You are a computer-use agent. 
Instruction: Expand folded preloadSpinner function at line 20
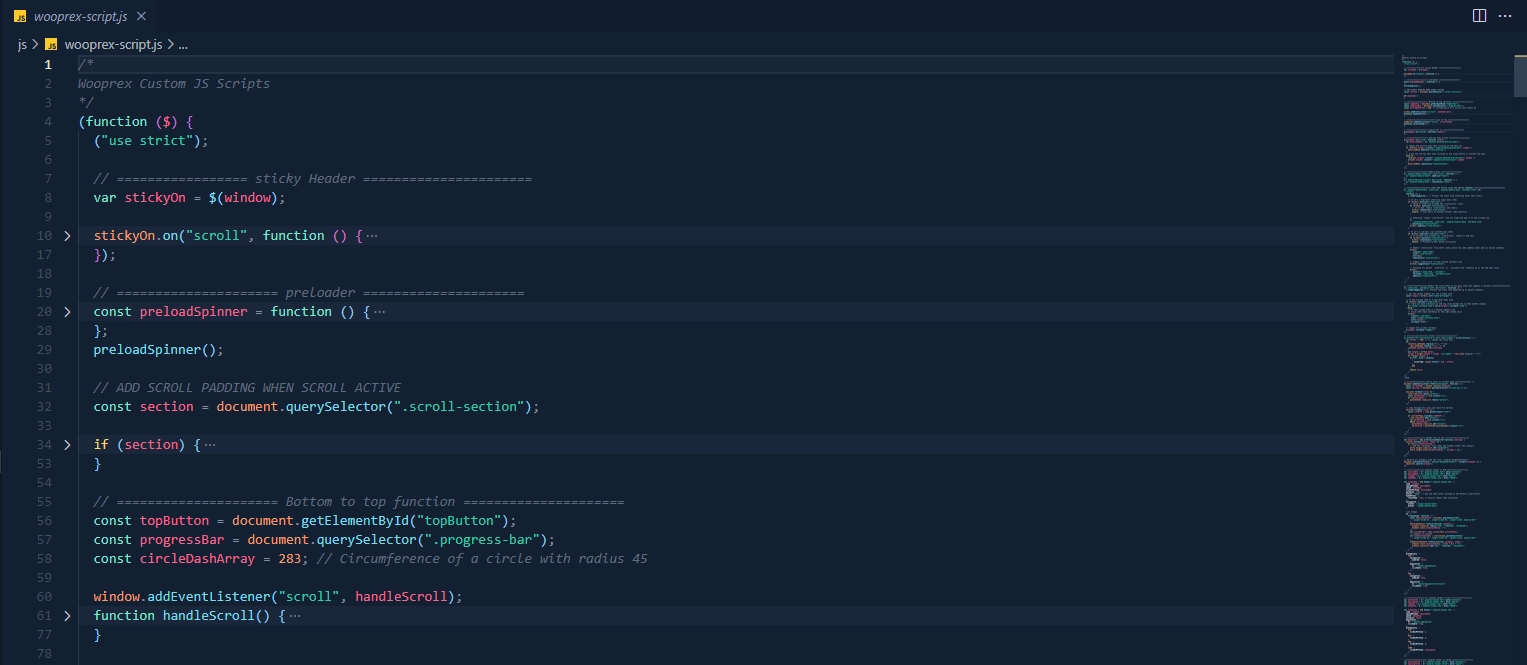coord(67,312)
